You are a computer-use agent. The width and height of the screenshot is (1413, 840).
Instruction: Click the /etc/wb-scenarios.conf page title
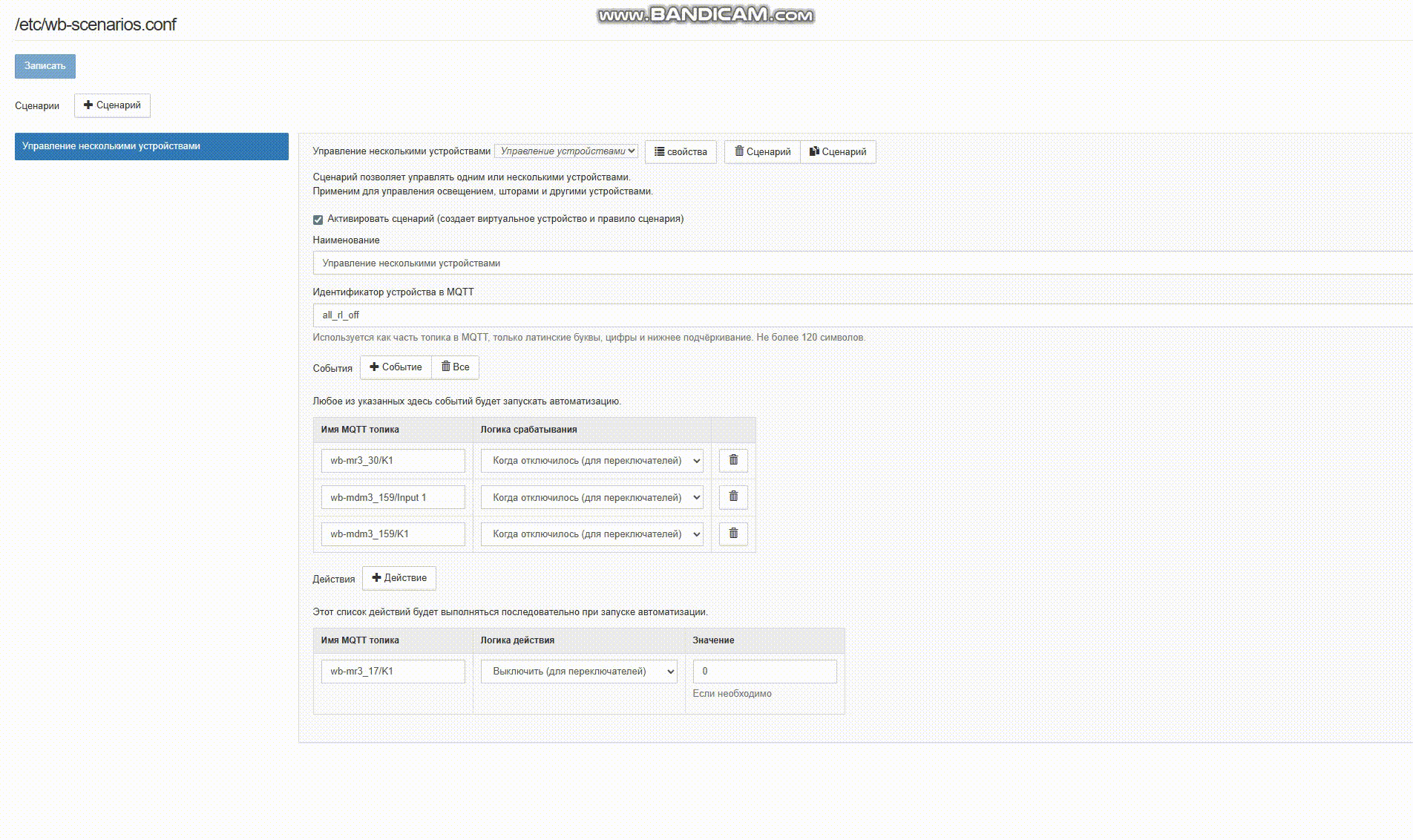[x=96, y=24]
